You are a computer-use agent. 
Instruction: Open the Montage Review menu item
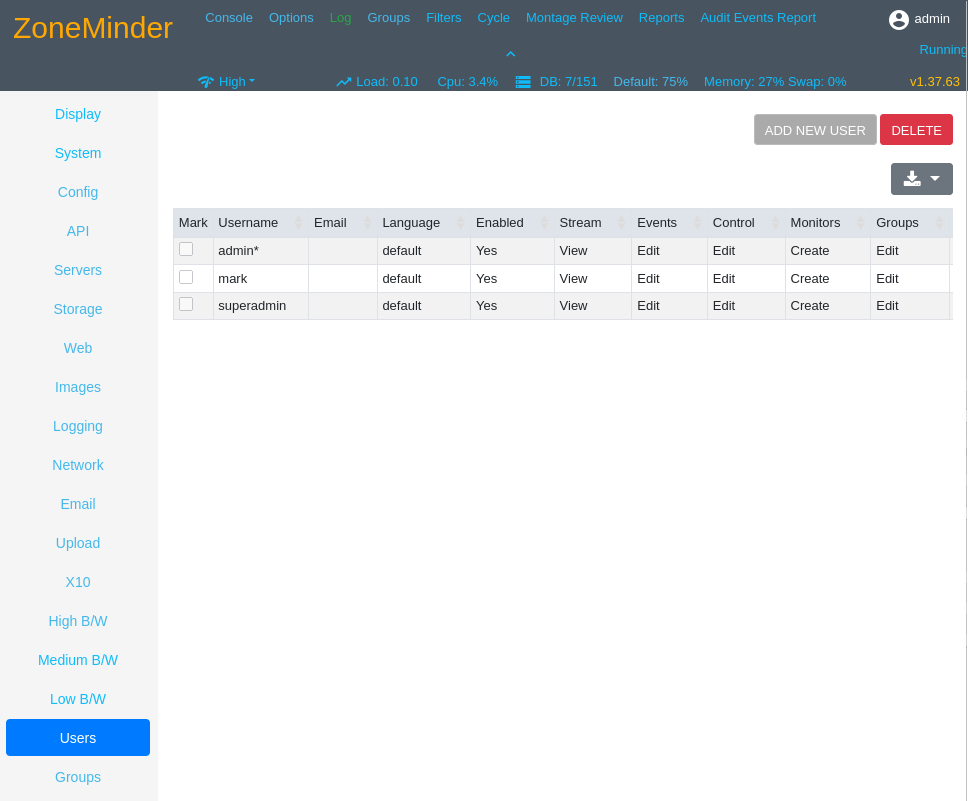574,18
